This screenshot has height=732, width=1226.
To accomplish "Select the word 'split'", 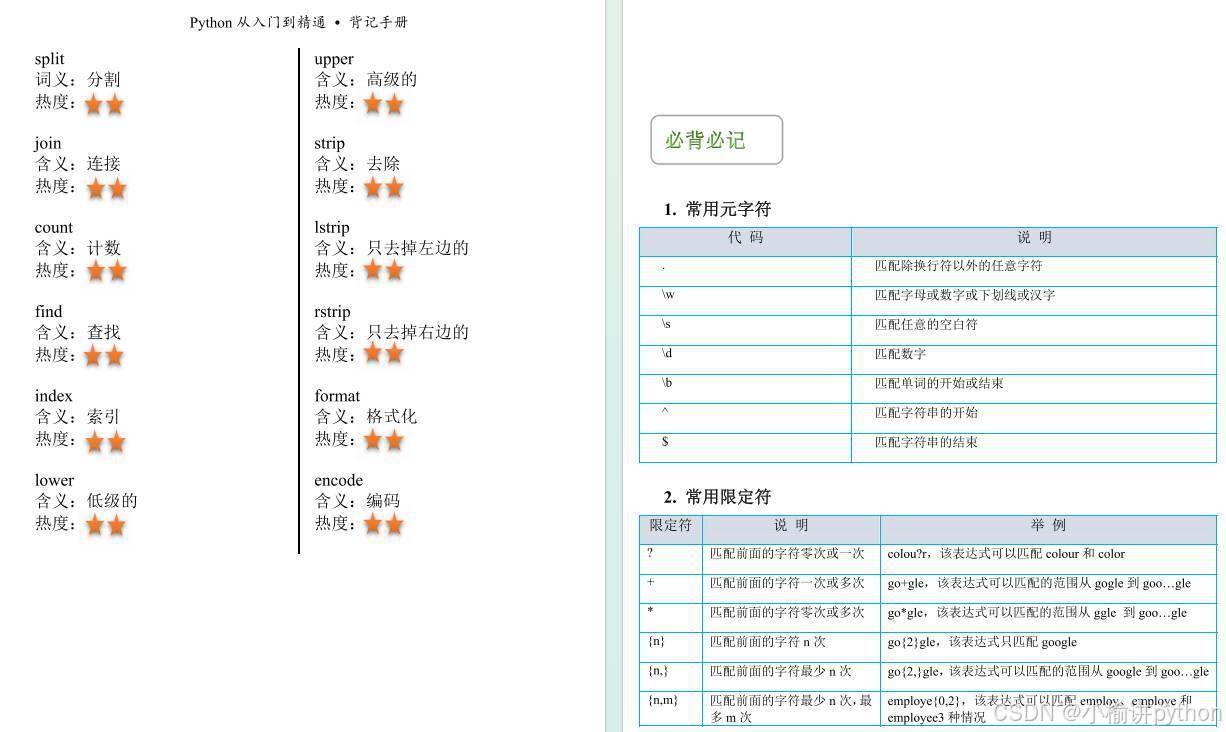I will point(49,59).
